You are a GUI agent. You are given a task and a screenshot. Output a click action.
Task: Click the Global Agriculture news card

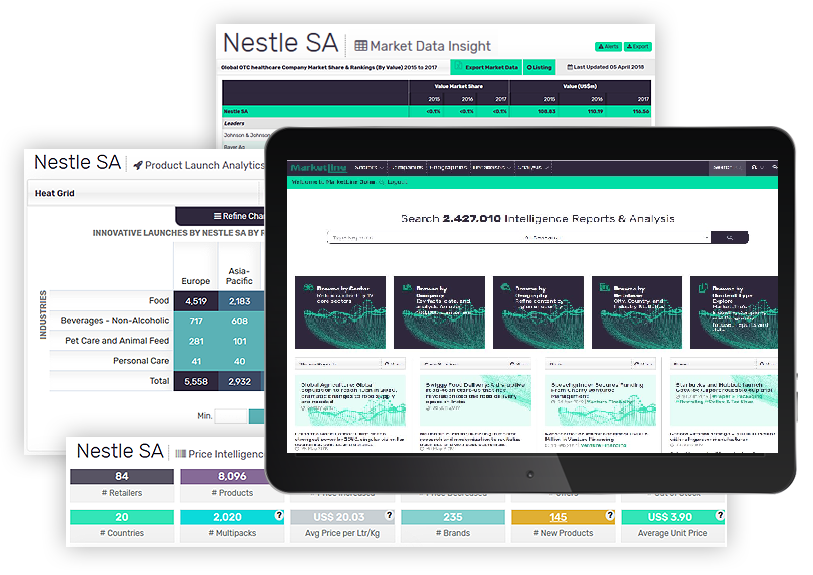(351, 400)
